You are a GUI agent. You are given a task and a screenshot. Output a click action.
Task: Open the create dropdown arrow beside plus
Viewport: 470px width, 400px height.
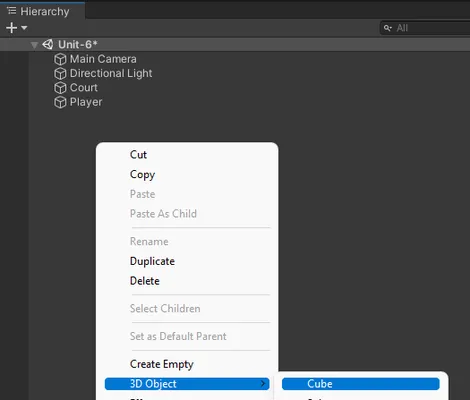point(24,28)
